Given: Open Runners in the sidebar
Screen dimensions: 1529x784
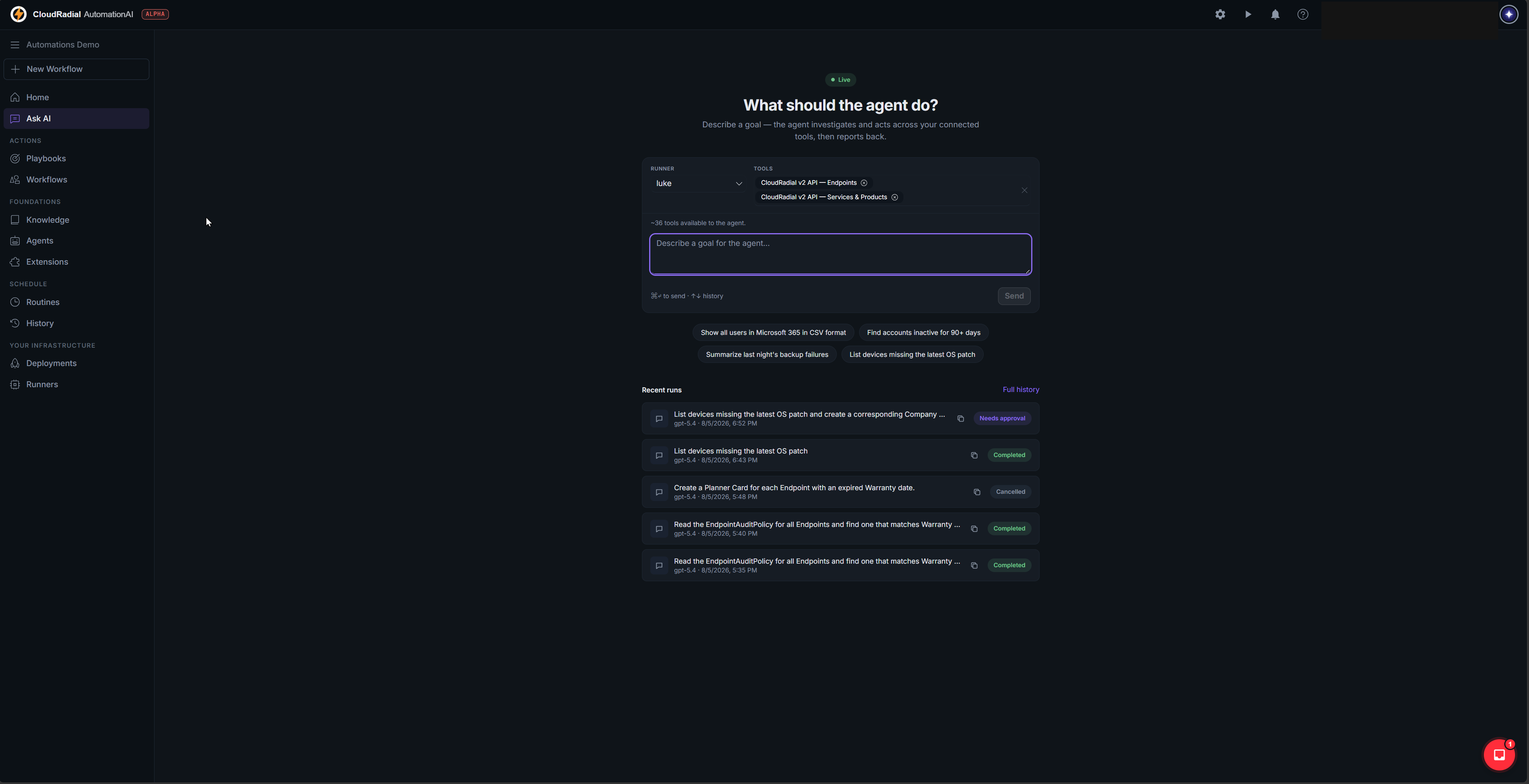Looking at the screenshot, I should tap(76, 384).
